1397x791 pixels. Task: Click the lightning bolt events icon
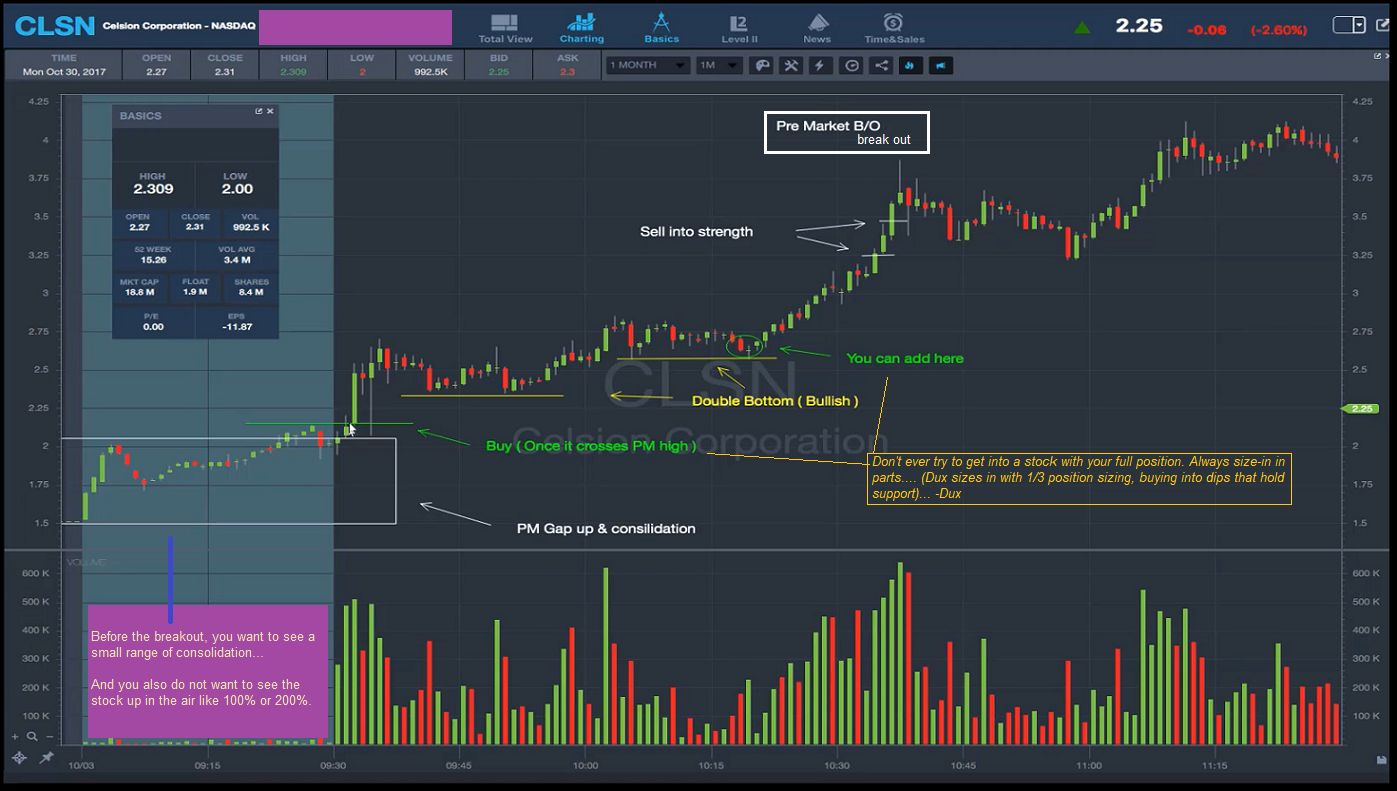821,66
